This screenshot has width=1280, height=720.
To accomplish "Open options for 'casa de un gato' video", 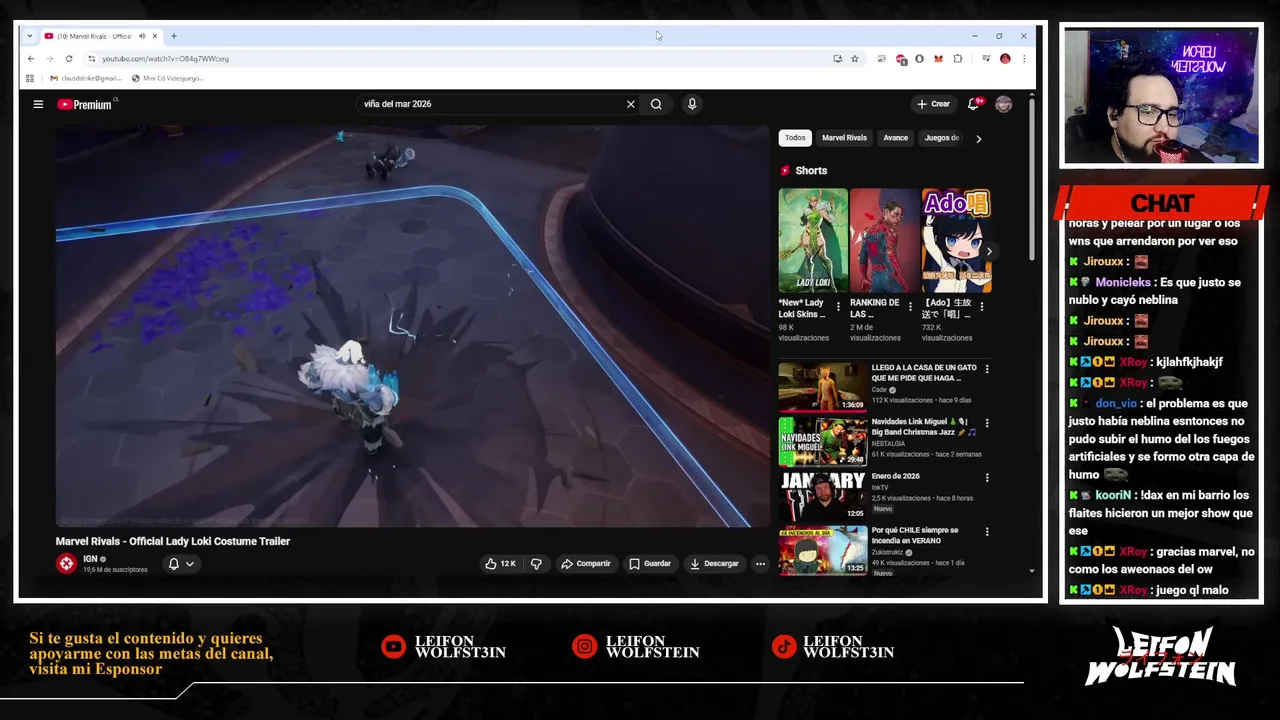I will (x=987, y=369).
